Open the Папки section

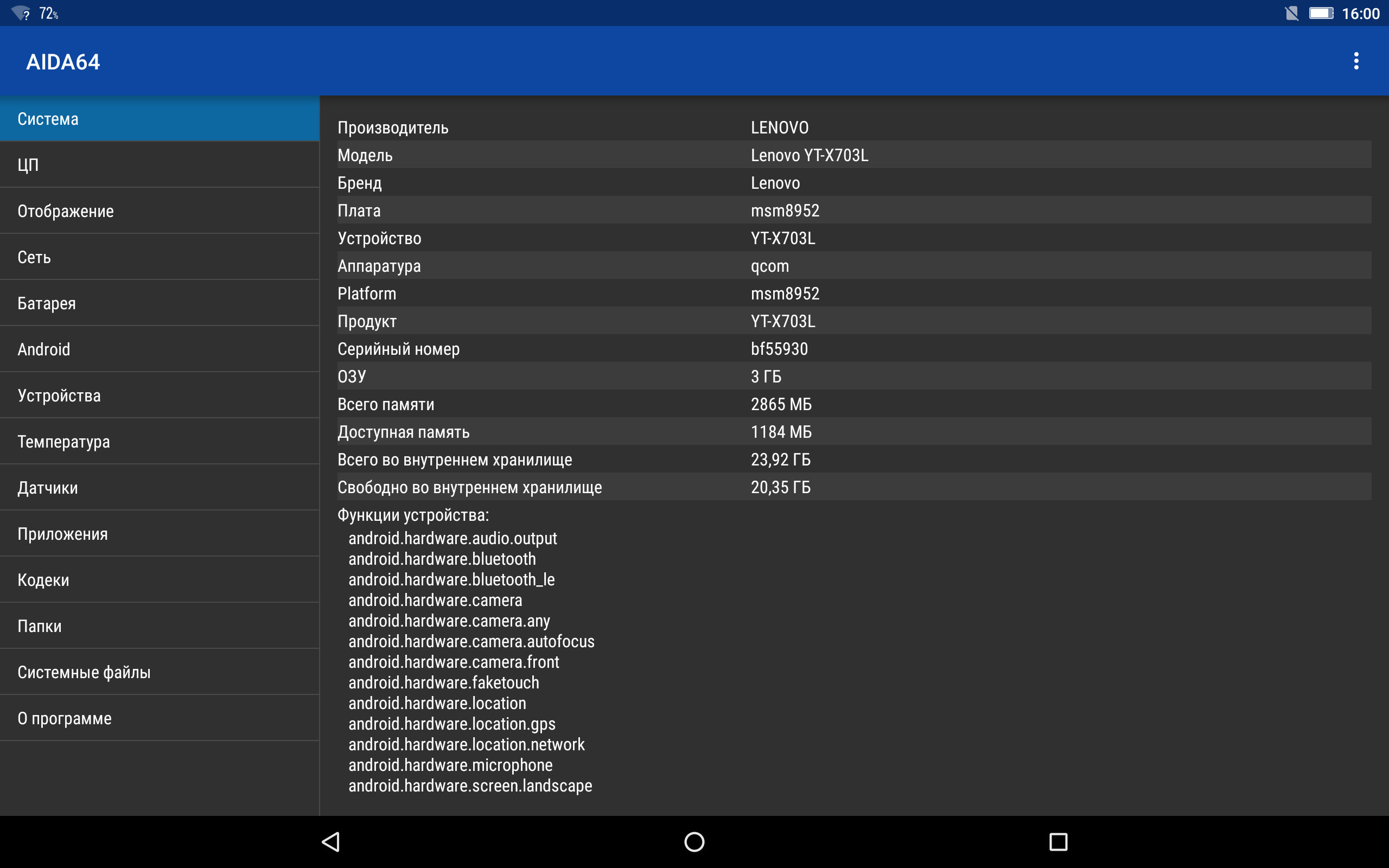coord(160,626)
